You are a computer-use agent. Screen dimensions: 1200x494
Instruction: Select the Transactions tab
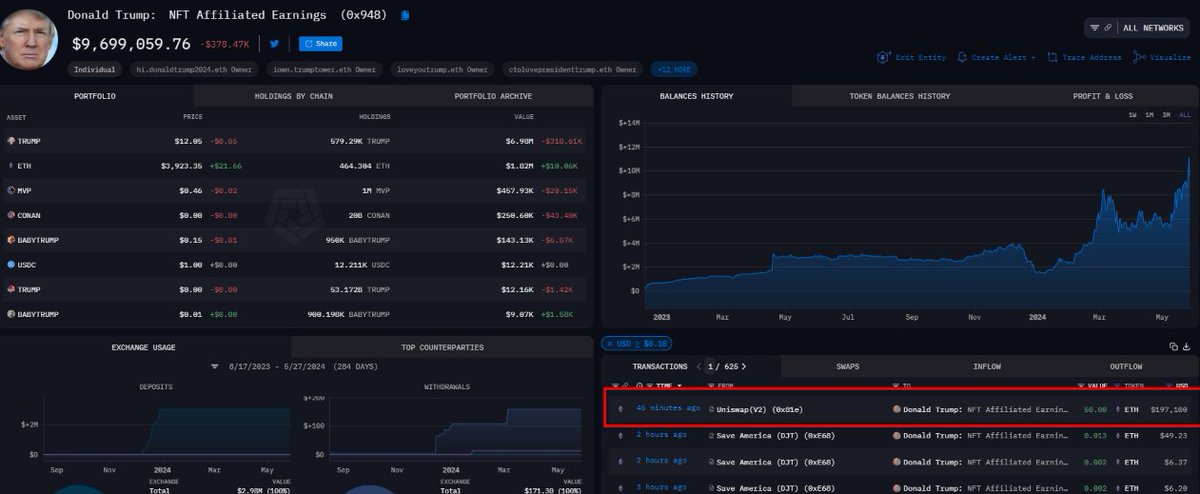pos(659,367)
